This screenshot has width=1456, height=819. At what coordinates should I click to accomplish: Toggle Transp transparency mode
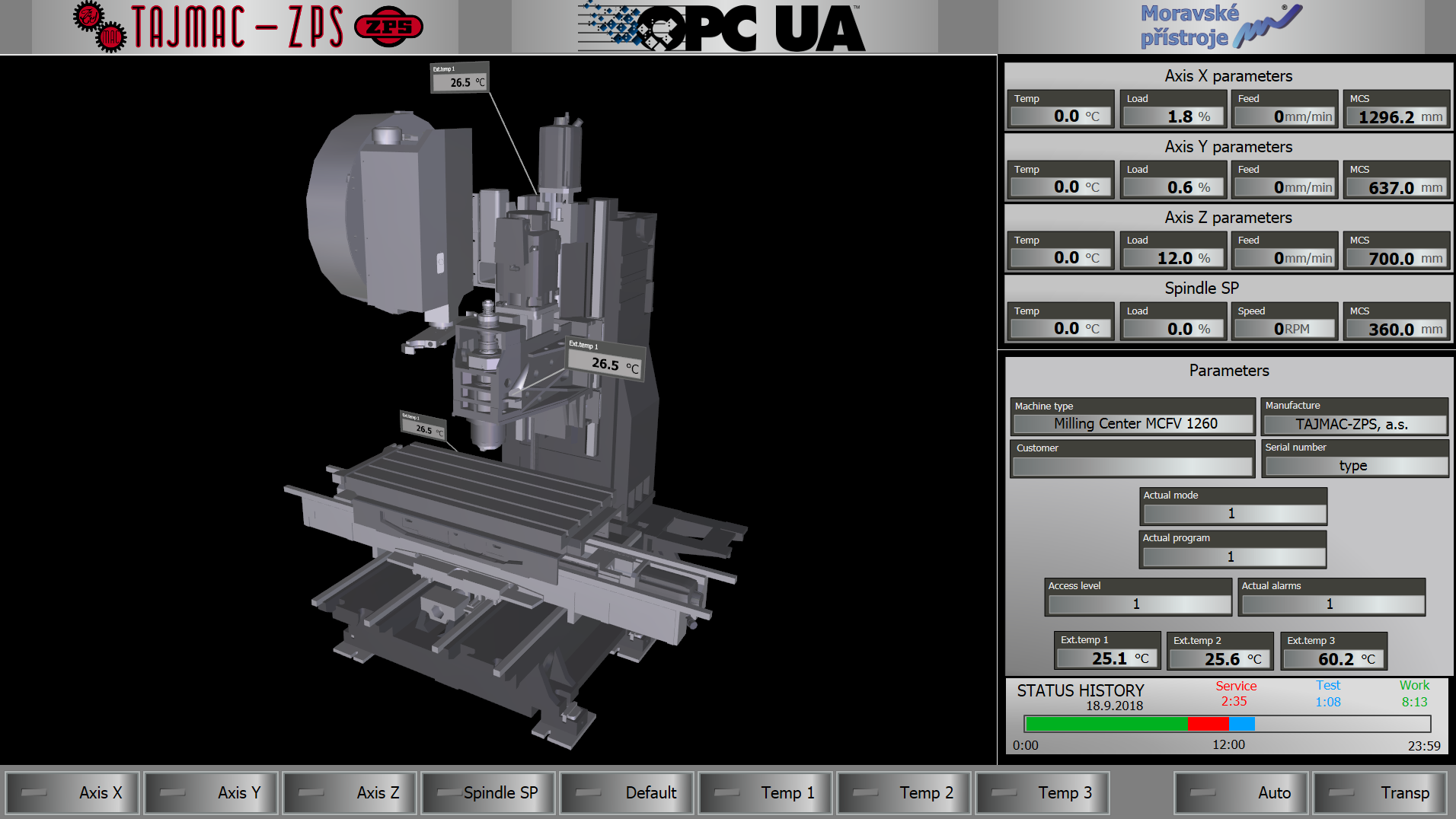[x=1380, y=792]
